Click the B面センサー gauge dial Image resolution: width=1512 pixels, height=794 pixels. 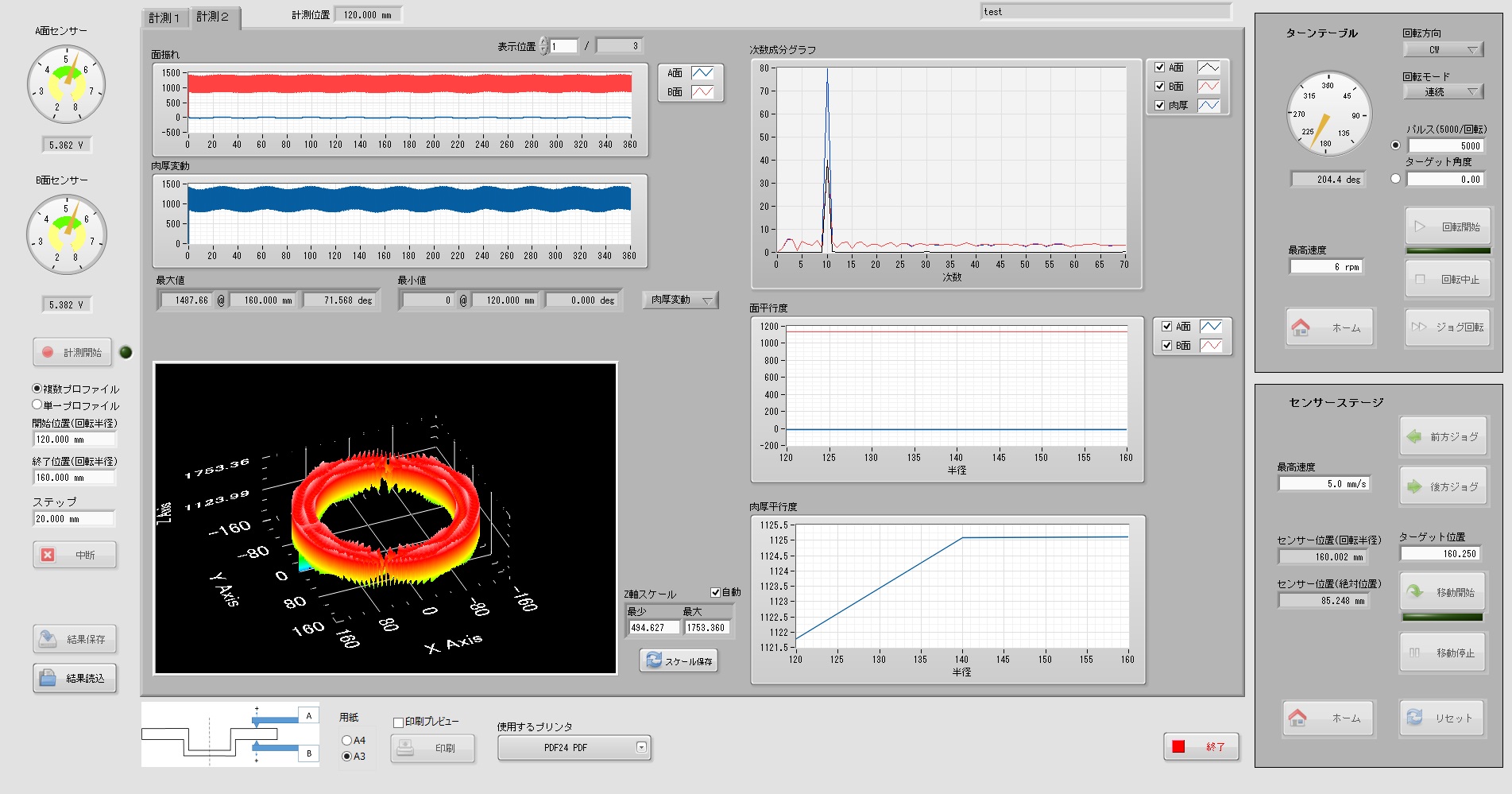point(66,234)
